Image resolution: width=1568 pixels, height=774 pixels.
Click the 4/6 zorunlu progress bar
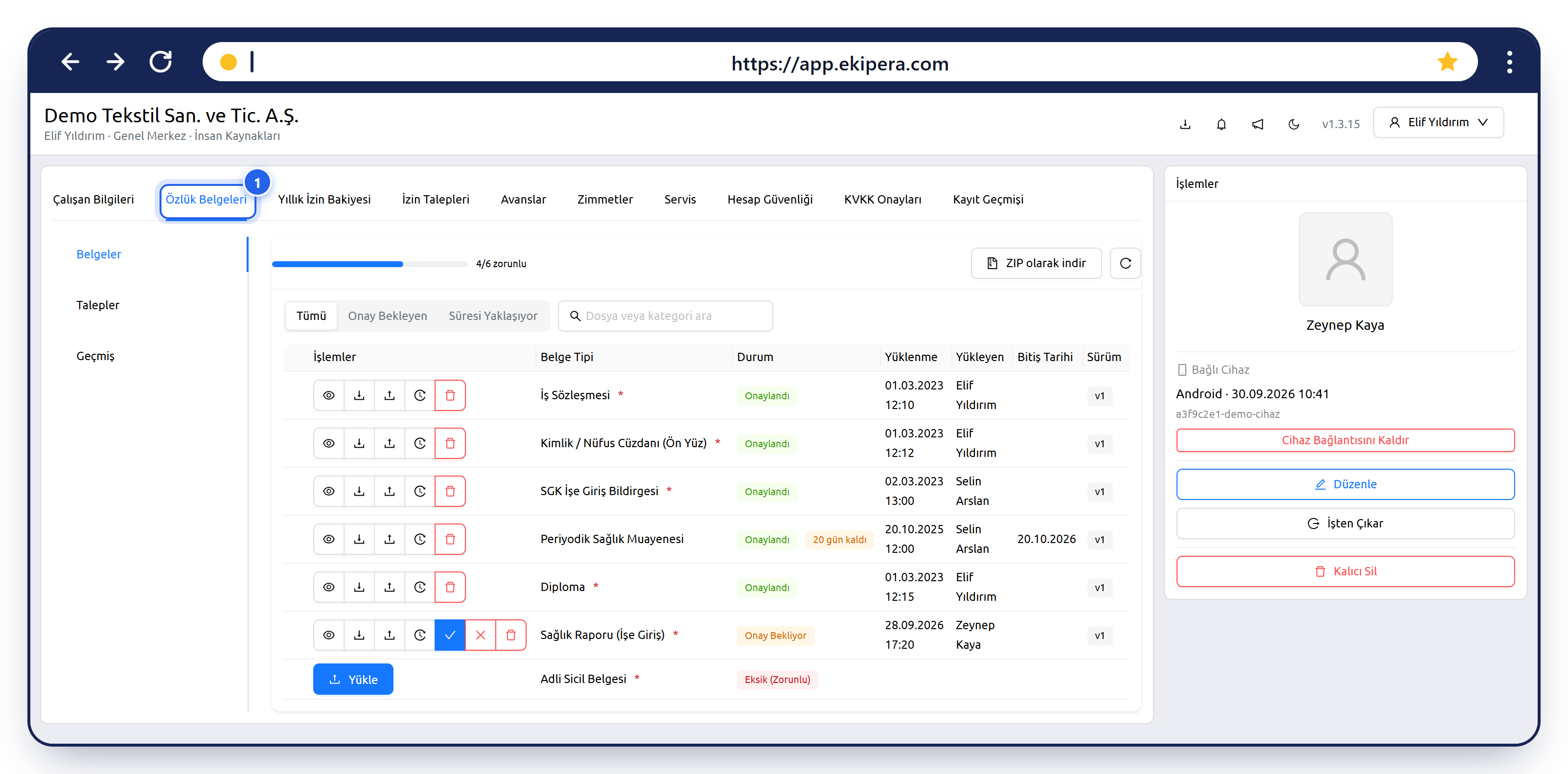(x=369, y=264)
